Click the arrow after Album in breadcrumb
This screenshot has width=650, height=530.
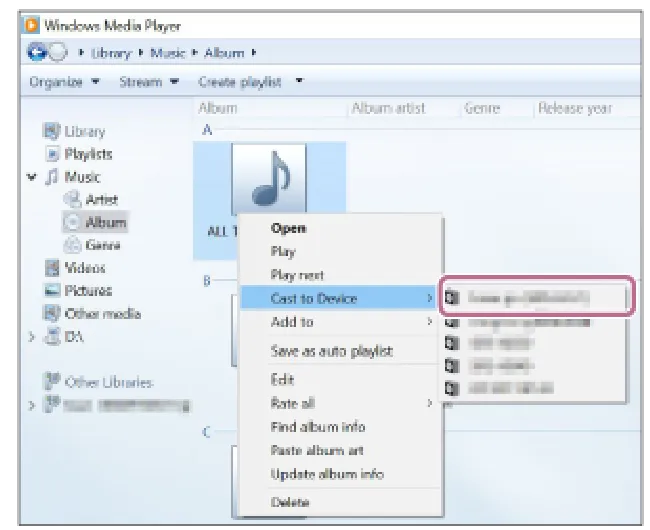pyautogui.click(x=254, y=53)
